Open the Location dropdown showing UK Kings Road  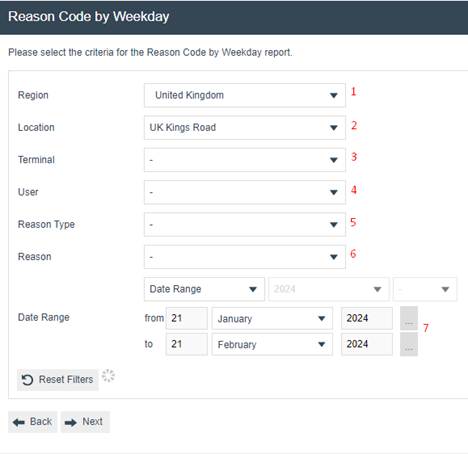tap(245, 128)
